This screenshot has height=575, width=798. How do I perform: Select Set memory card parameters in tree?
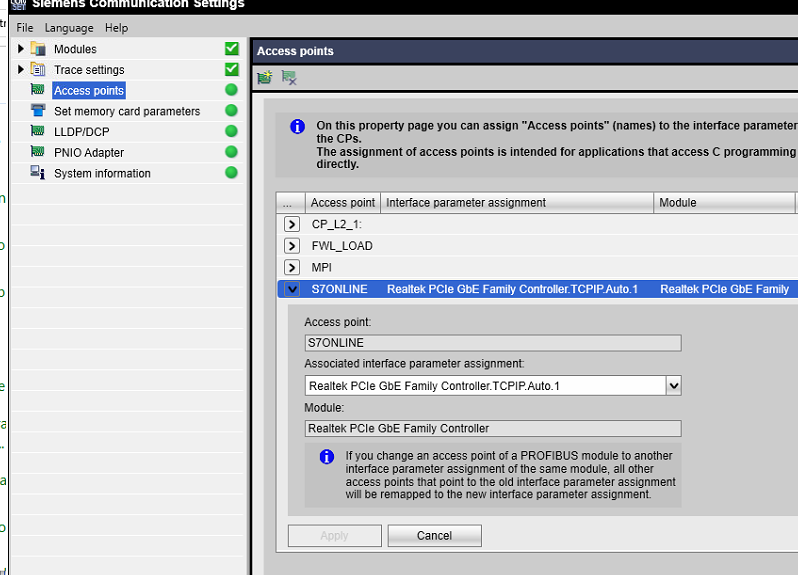click(127, 111)
